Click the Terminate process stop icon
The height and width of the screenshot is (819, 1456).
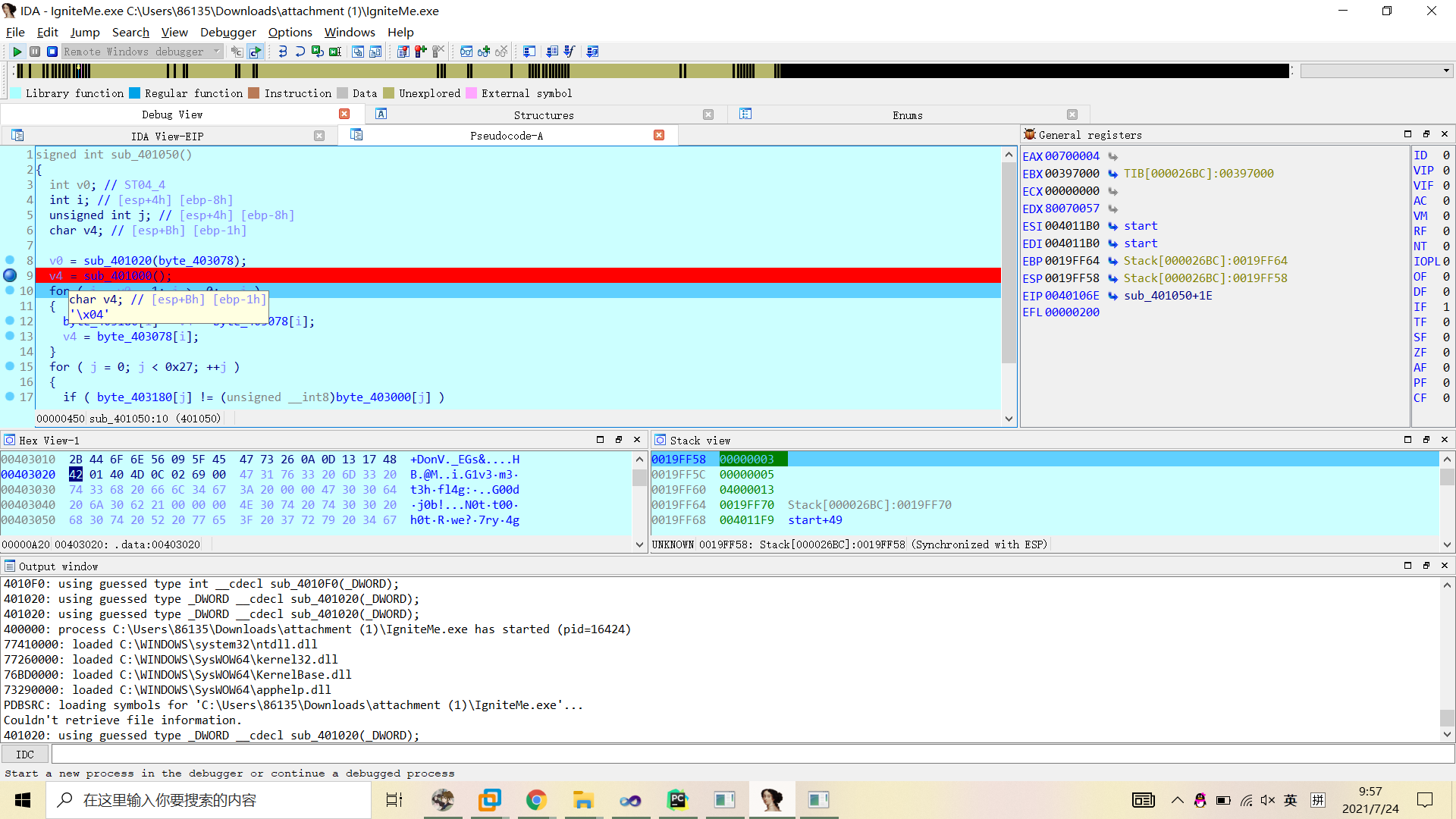[x=52, y=52]
